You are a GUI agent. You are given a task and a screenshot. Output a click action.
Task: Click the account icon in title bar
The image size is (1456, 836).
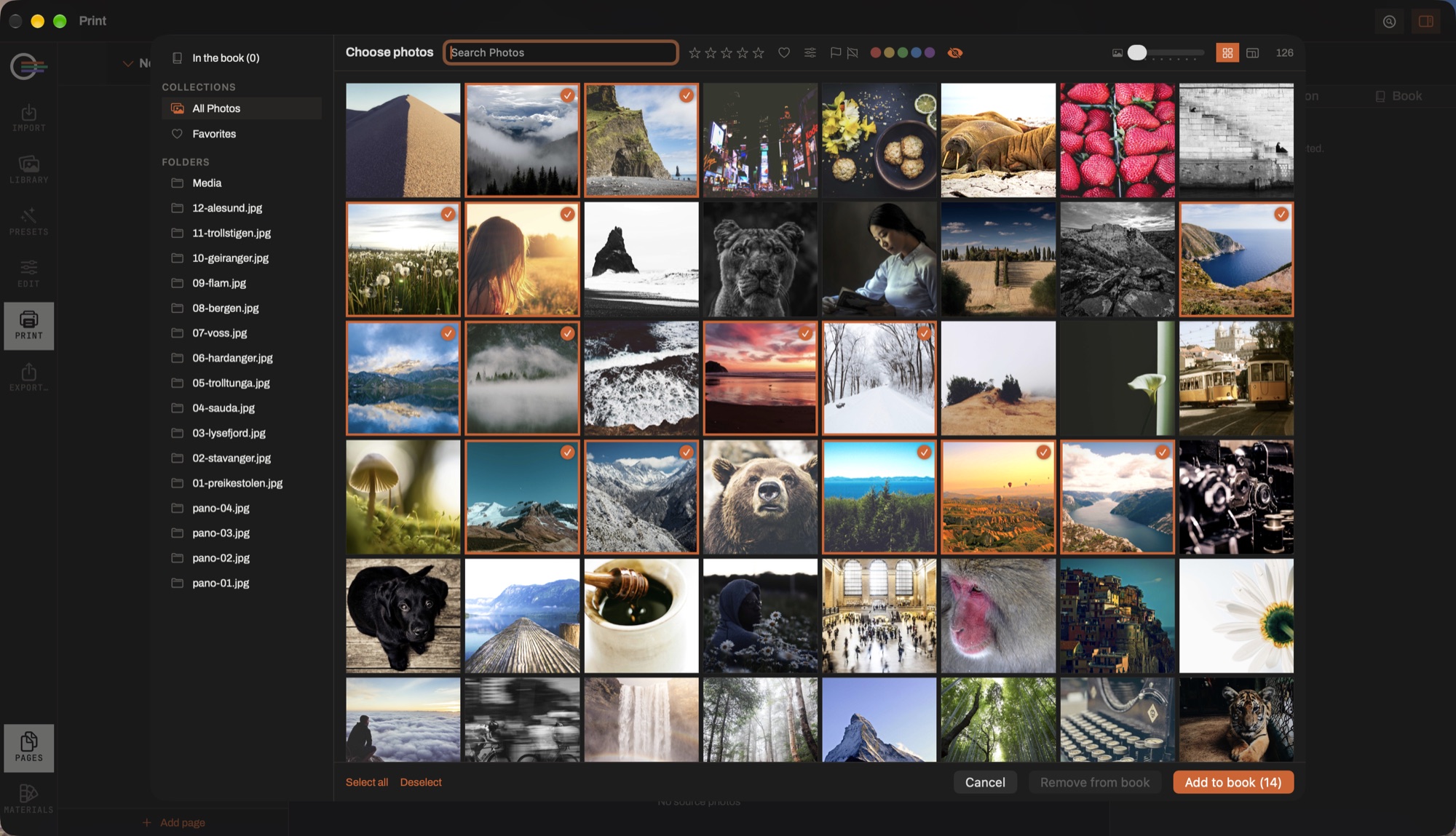1390,21
